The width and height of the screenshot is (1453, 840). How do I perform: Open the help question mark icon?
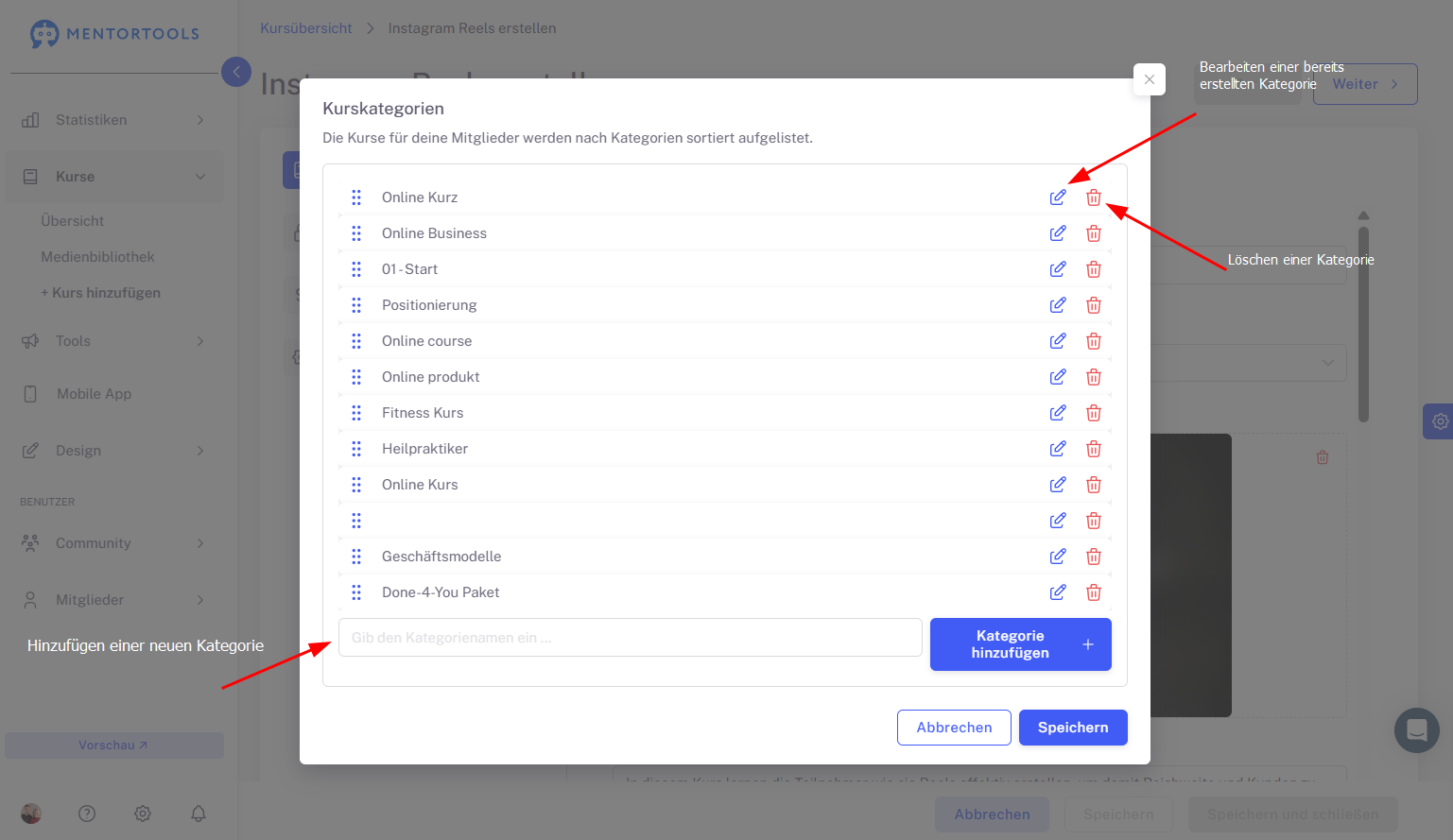87,814
